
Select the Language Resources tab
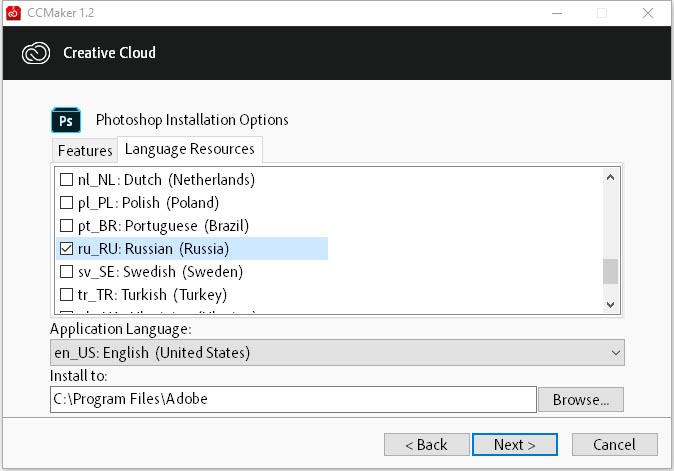point(190,149)
